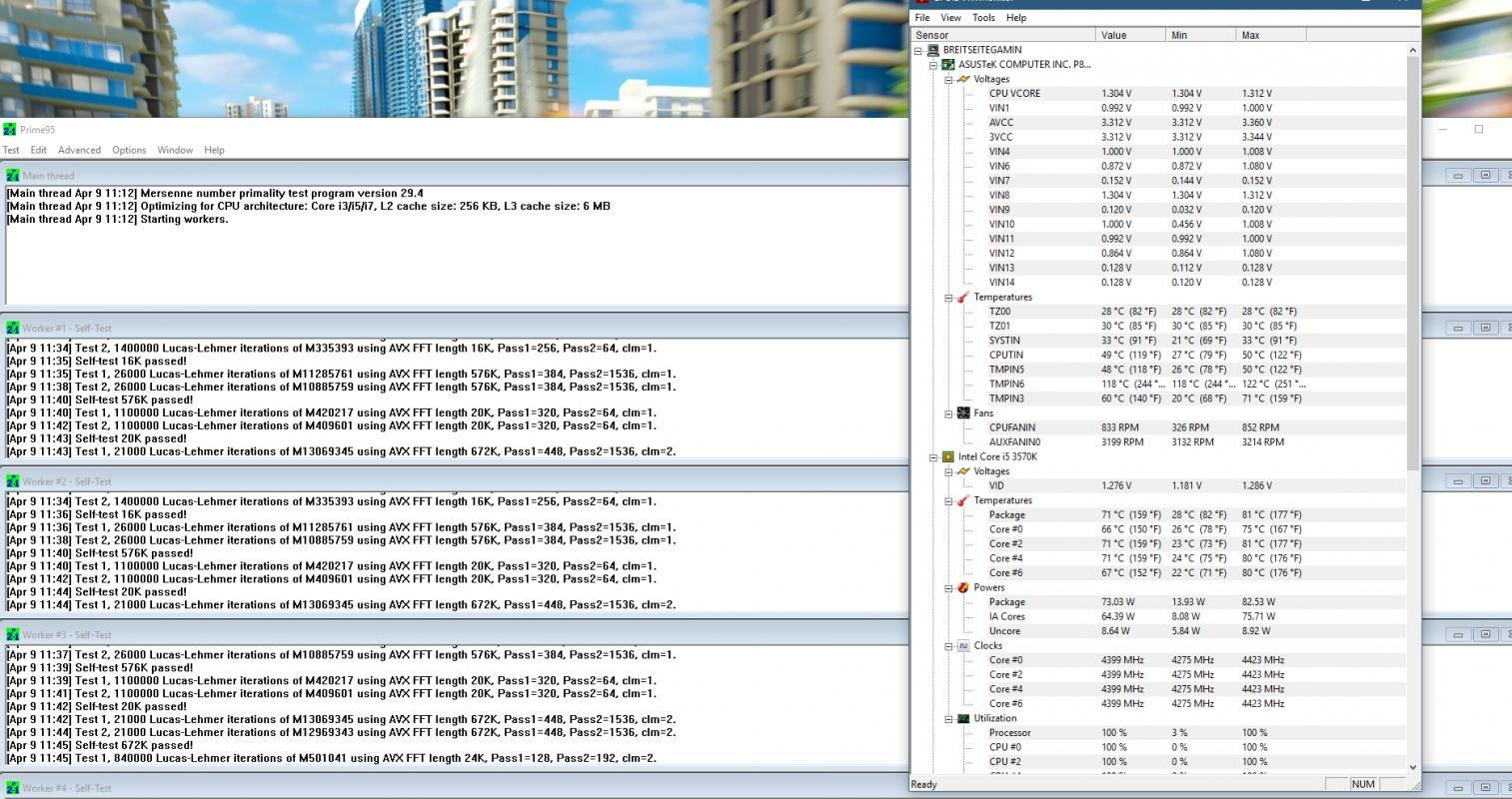Open the HWMonitor Help menu
The height and width of the screenshot is (799, 1512).
(x=1016, y=18)
